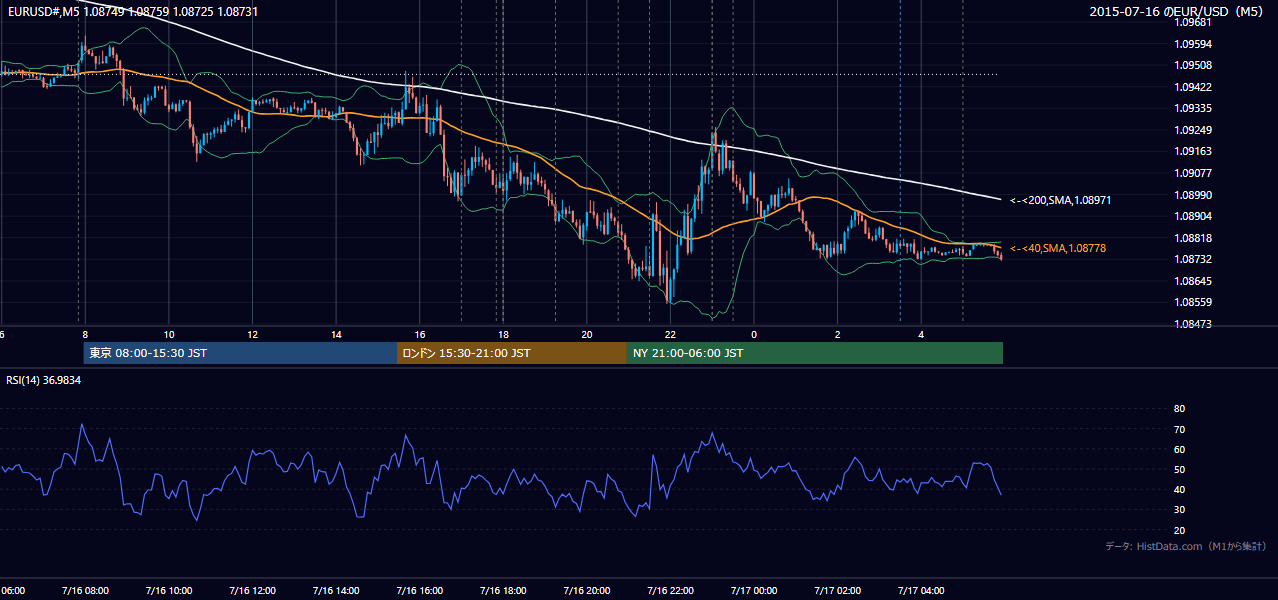The image size is (1278, 600).
Task: Click the 1.08559 price axis label
Action: point(1193,302)
